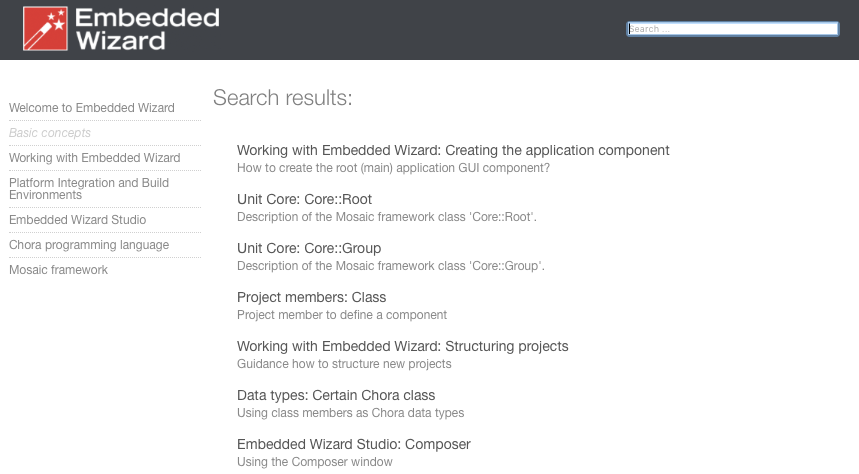Open Working with Embedded Wizard section

click(95, 158)
